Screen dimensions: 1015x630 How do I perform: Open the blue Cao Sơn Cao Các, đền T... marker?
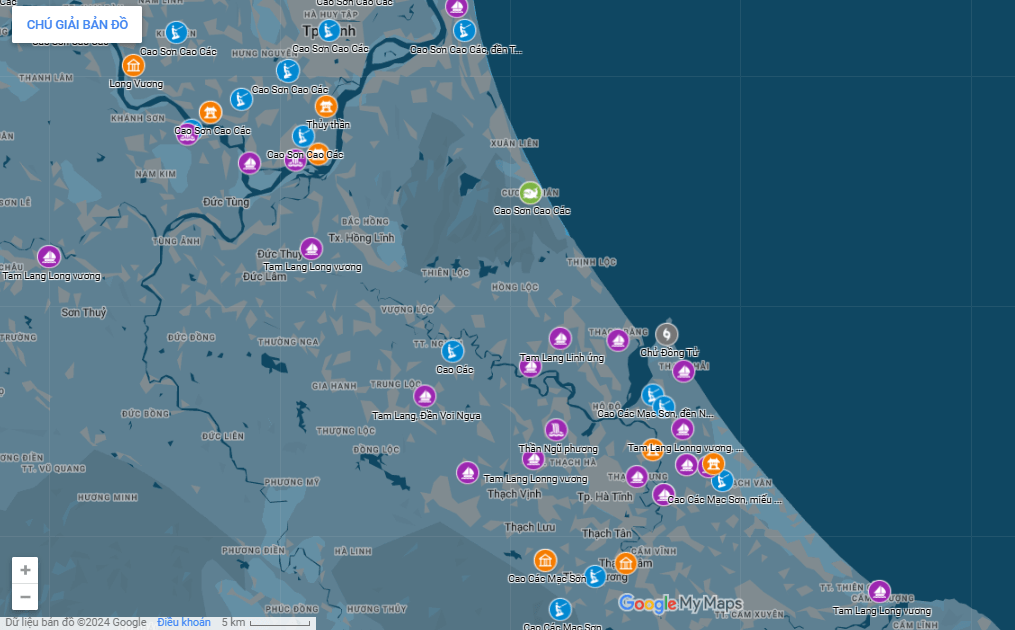tap(465, 31)
